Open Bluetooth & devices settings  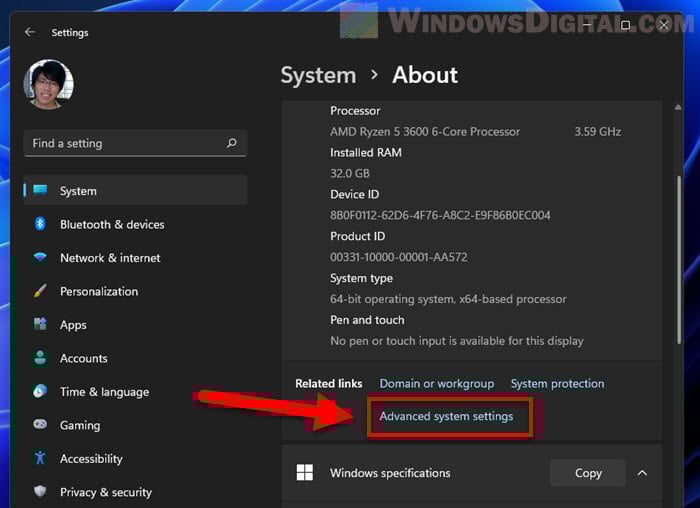[x=112, y=224]
